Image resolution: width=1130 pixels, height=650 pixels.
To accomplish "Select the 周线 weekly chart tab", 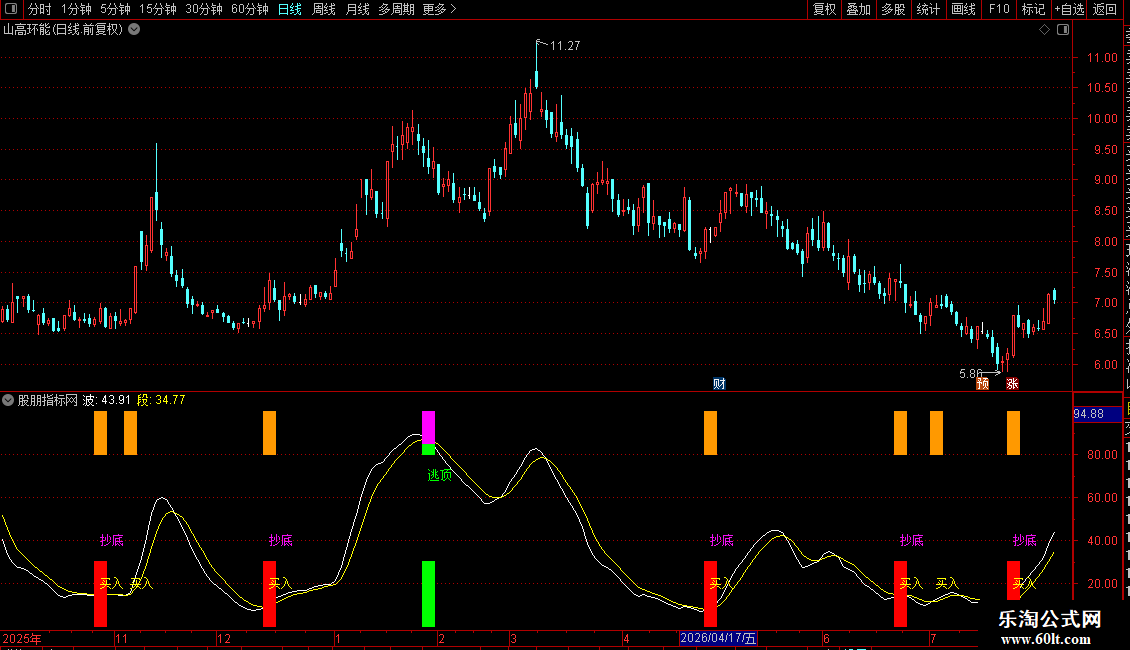I will coord(324,9).
